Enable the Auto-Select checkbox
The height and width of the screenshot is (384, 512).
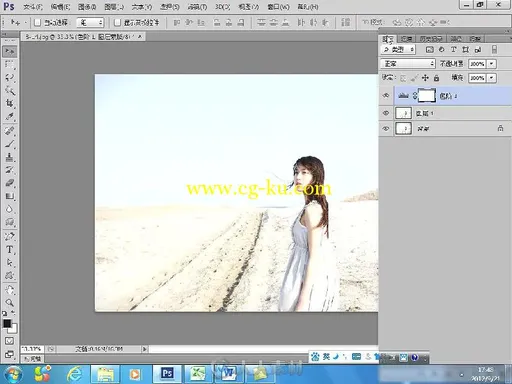[38, 22]
